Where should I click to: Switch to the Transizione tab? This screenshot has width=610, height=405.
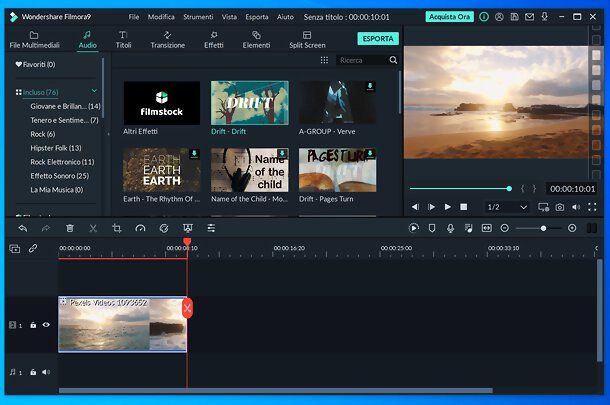pos(168,40)
